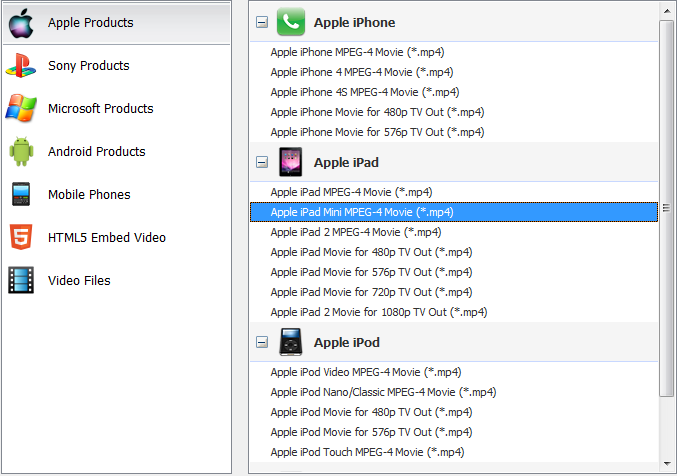Click the Apple logo icon
Image resolution: width=677 pixels, height=476 pixels.
(21, 23)
